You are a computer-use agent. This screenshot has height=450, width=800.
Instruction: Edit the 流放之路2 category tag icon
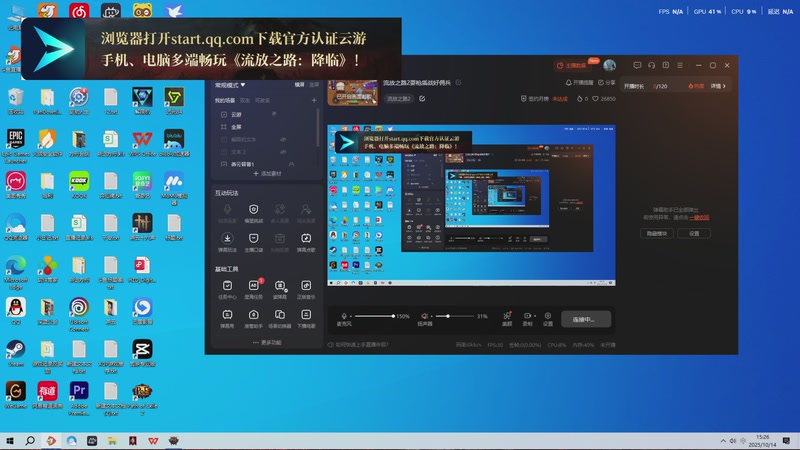tap(422, 98)
